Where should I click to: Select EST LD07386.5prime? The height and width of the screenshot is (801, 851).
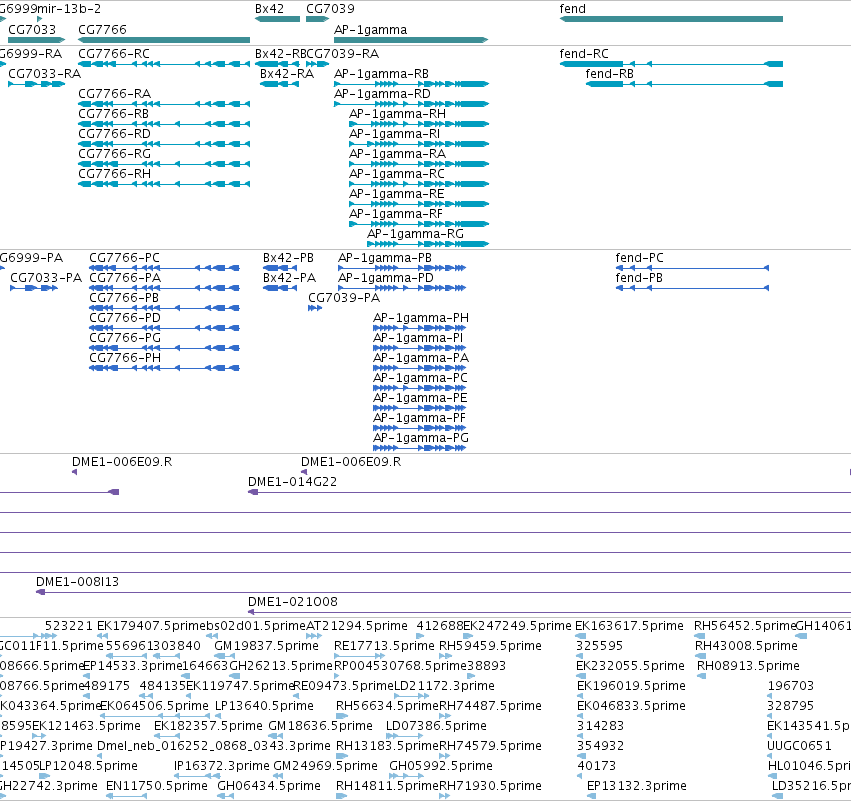click(x=436, y=725)
